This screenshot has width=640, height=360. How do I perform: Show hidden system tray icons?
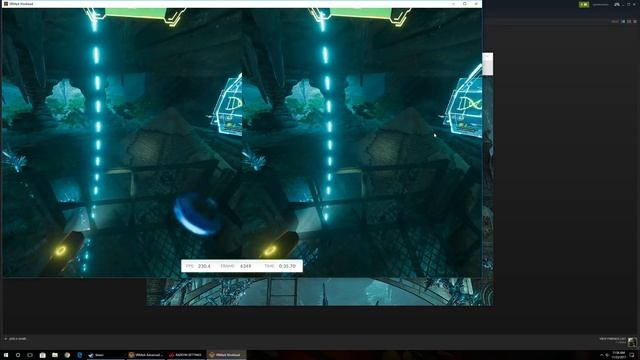pos(601,355)
